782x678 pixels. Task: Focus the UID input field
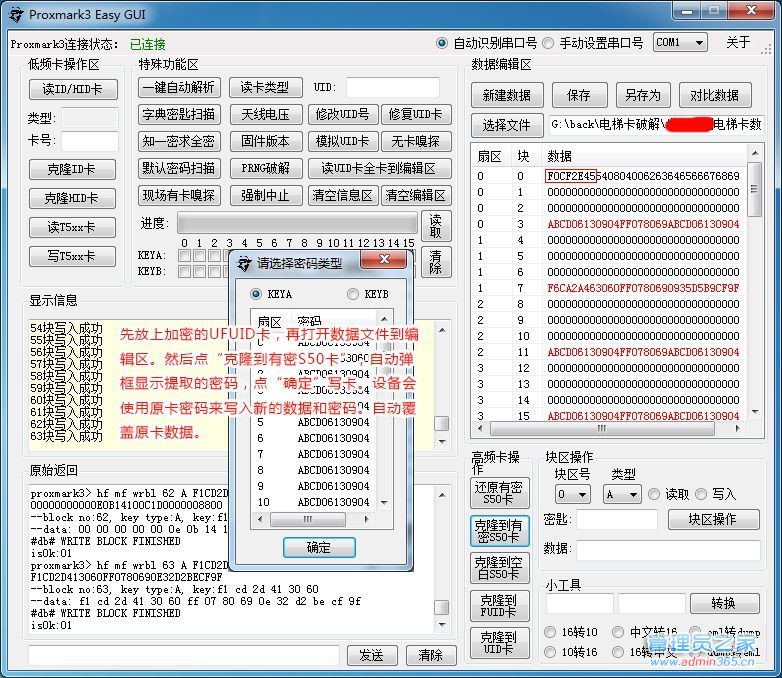393,87
